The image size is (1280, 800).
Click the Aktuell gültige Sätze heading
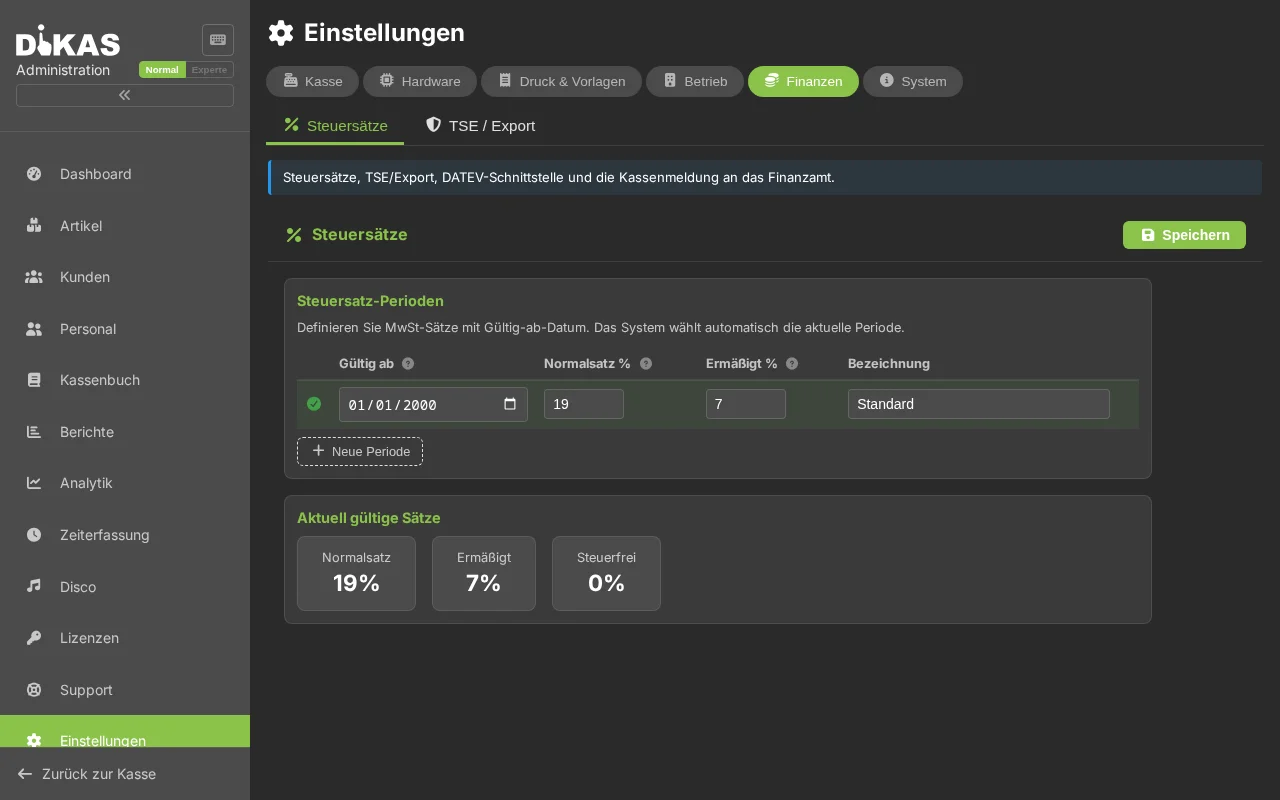coord(369,518)
